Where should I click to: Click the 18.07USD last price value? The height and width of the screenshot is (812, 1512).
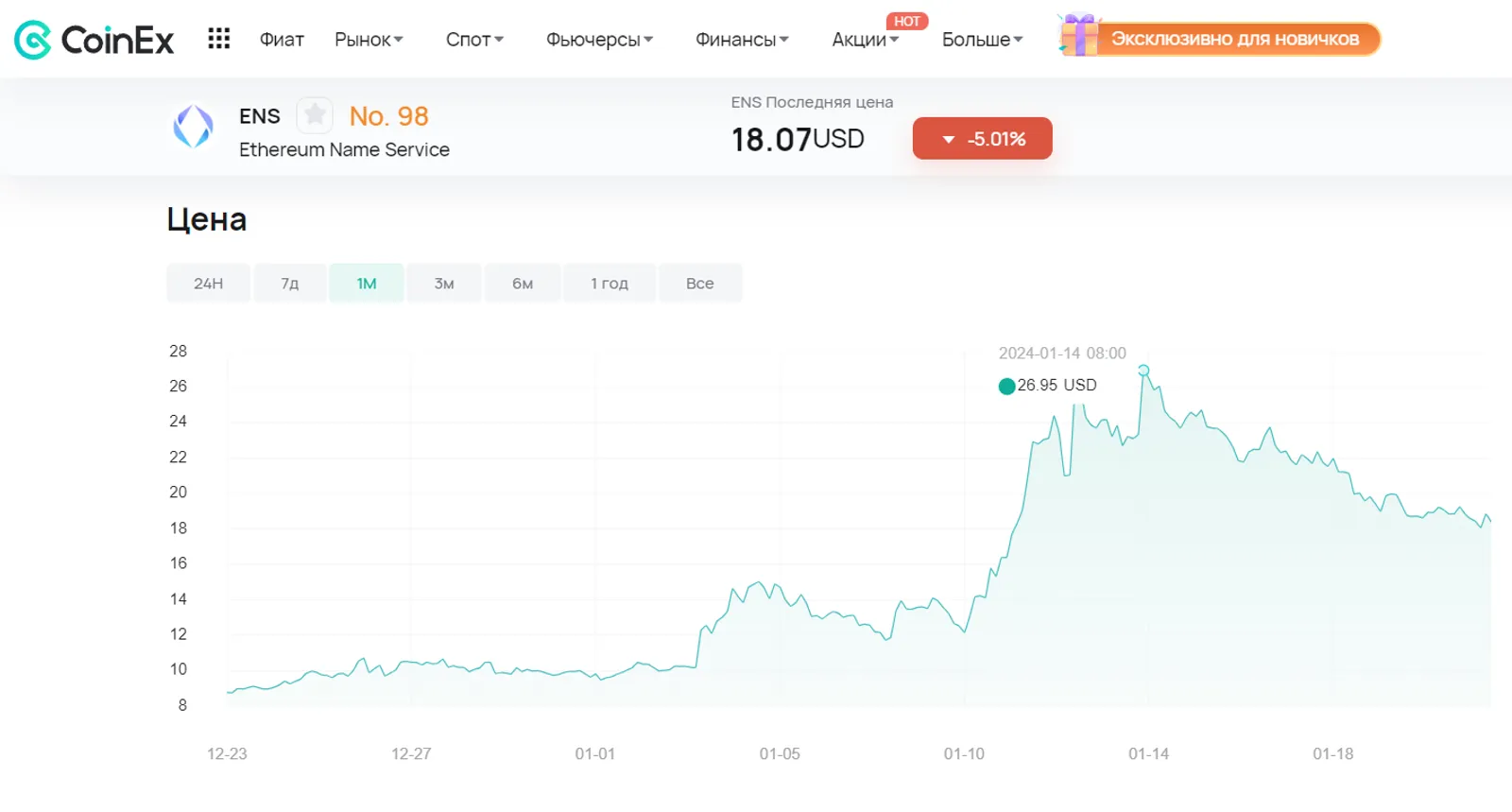(798, 140)
